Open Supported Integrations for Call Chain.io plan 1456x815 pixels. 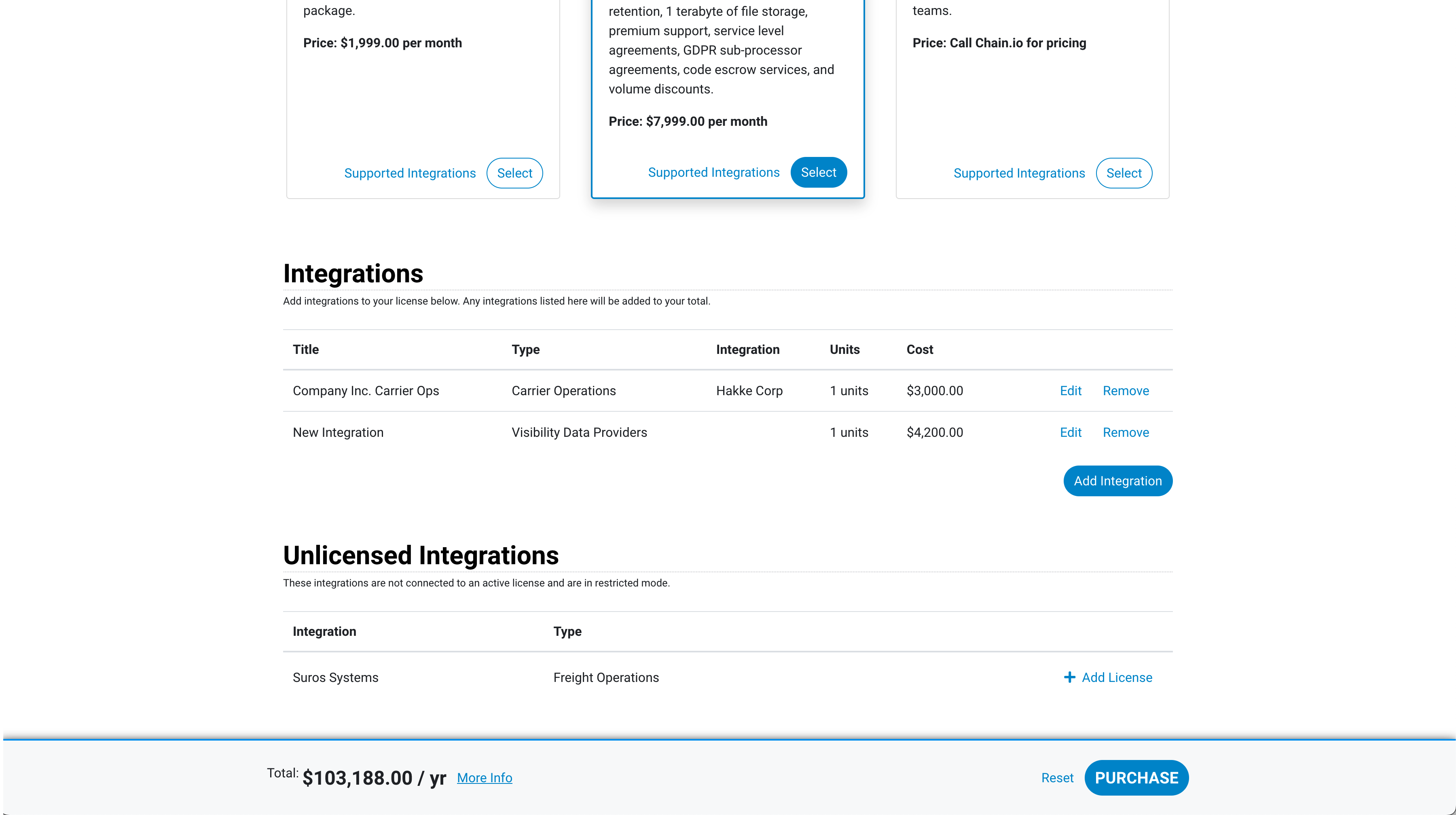1018,173
